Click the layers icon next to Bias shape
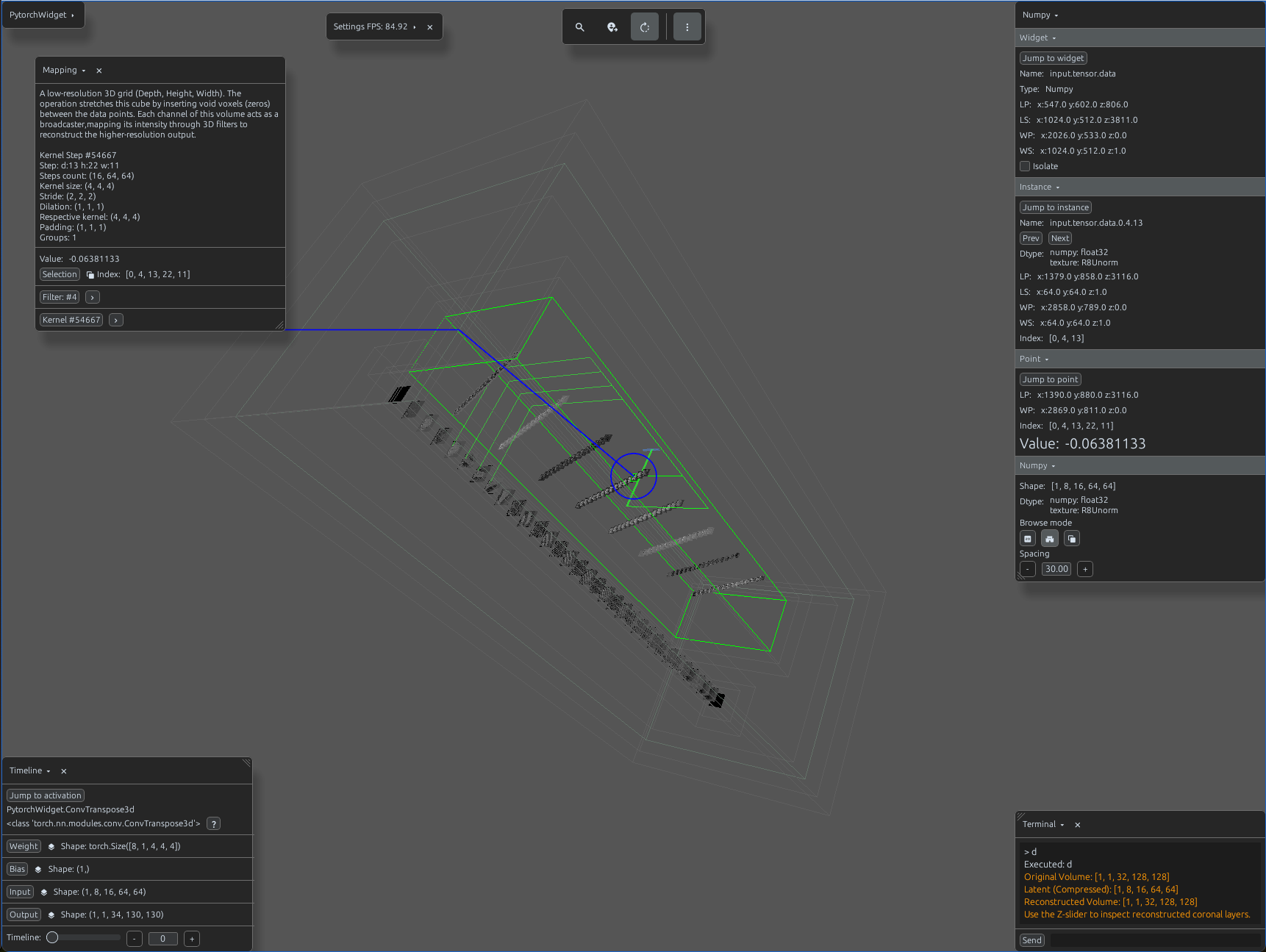 [38, 870]
